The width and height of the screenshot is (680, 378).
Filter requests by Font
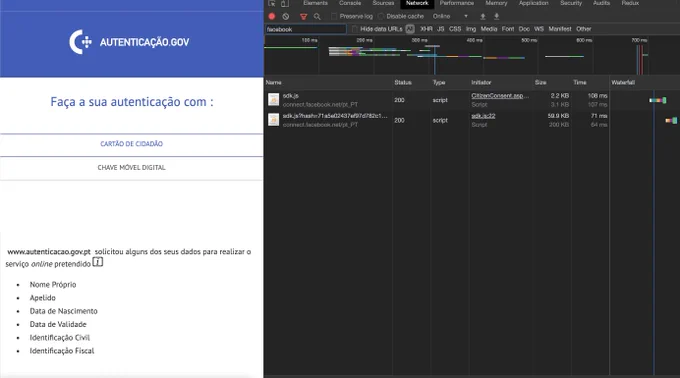(x=508, y=29)
